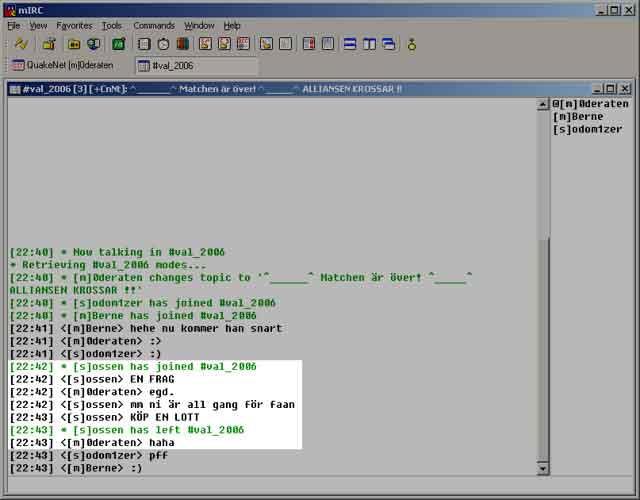This screenshot has height=500, width=640.
Task: Open the Tools menu
Action: 112,25
